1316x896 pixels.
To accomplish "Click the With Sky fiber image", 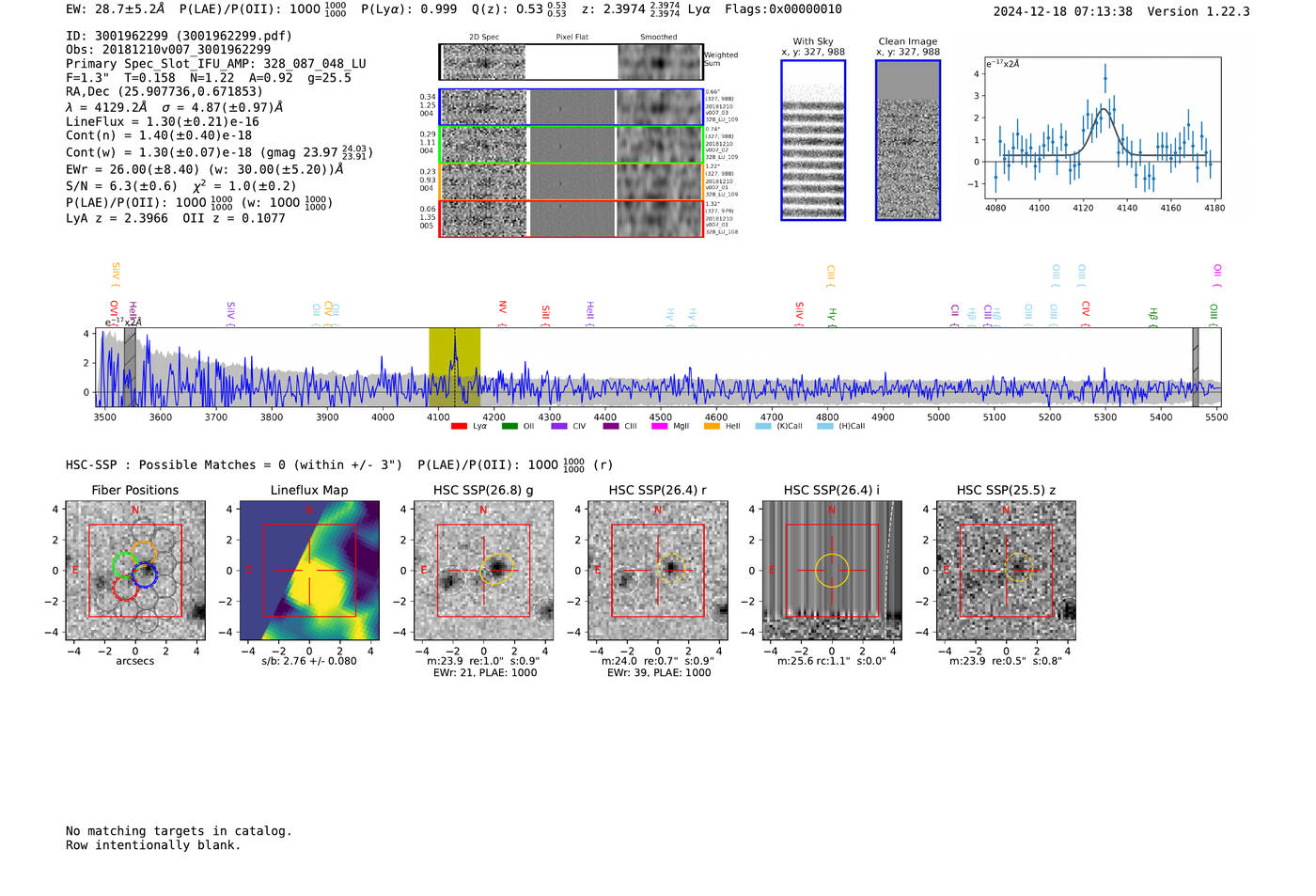I will click(813, 140).
